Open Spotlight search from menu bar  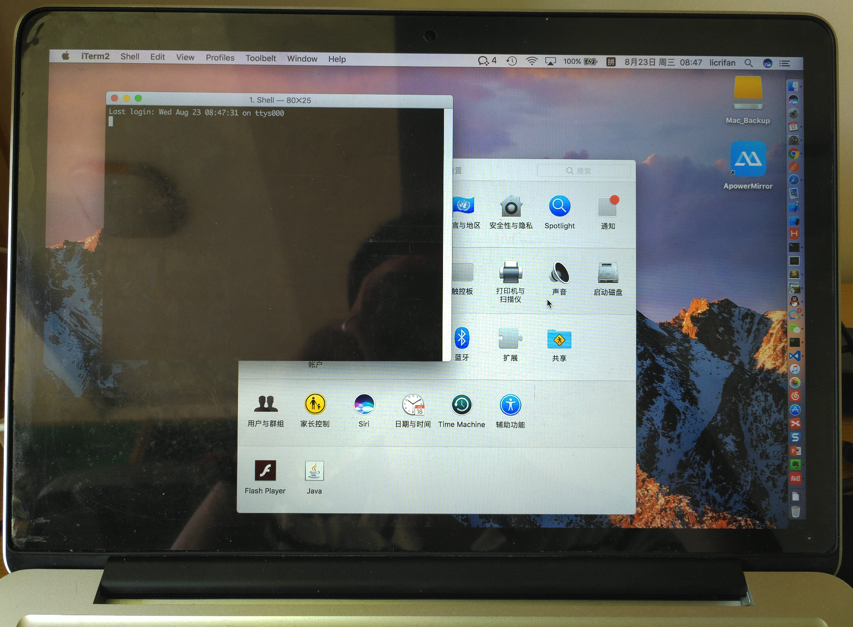coord(749,63)
